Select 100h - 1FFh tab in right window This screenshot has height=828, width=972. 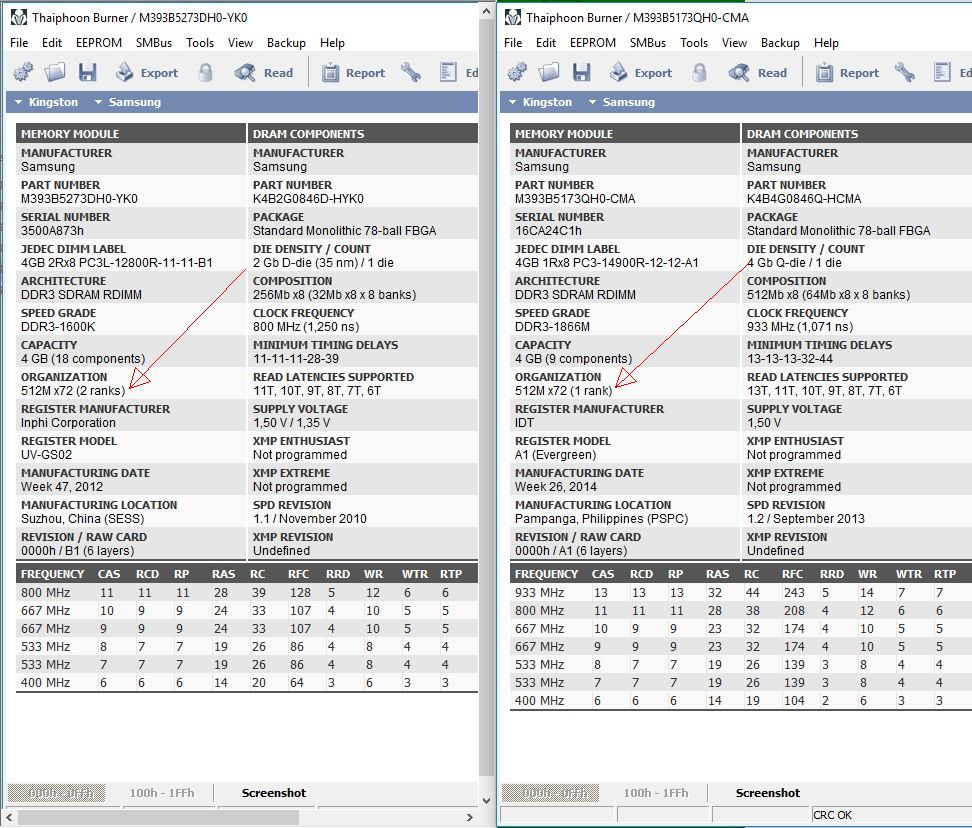(x=656, y=793)
